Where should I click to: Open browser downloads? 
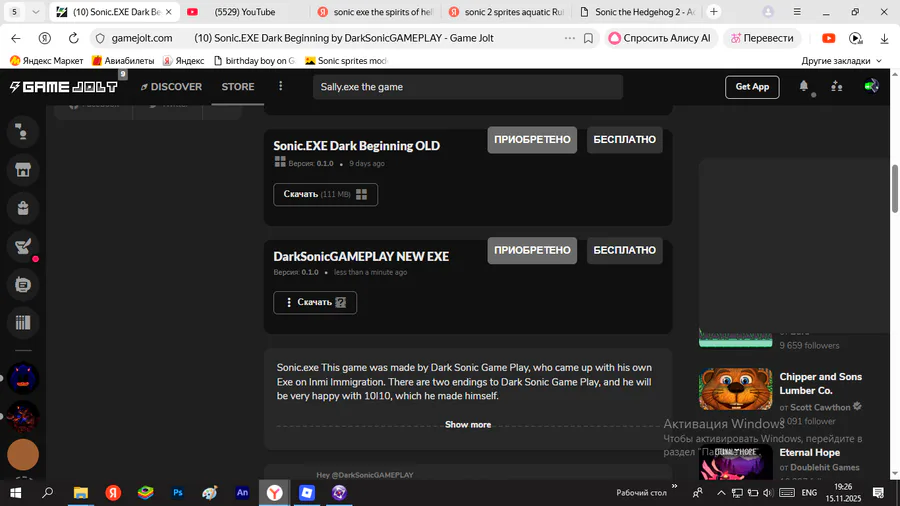tap(884, 38)
